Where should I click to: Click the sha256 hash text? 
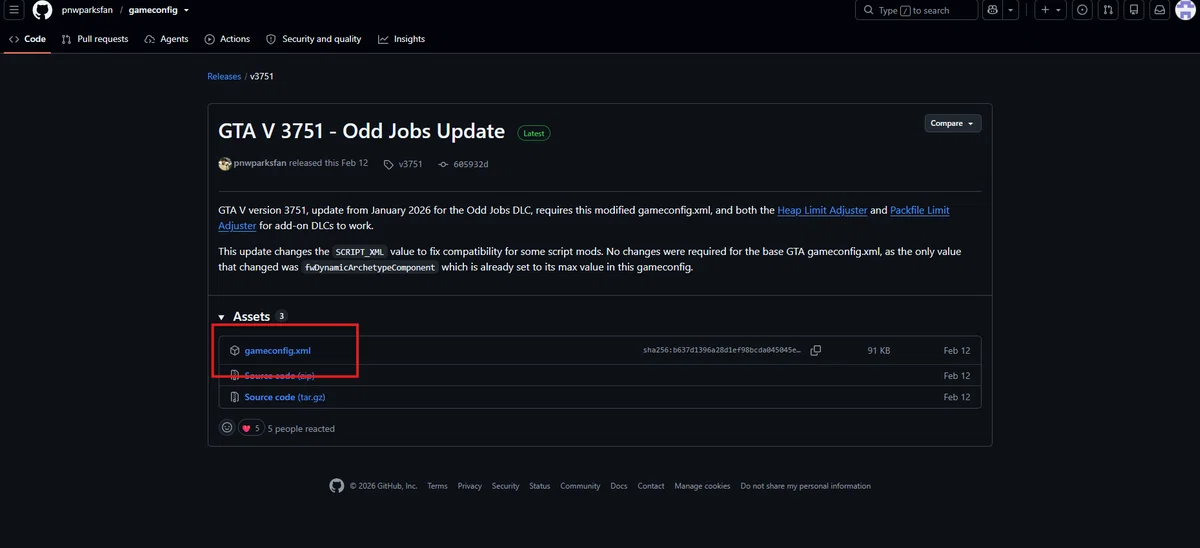[722, 351]
